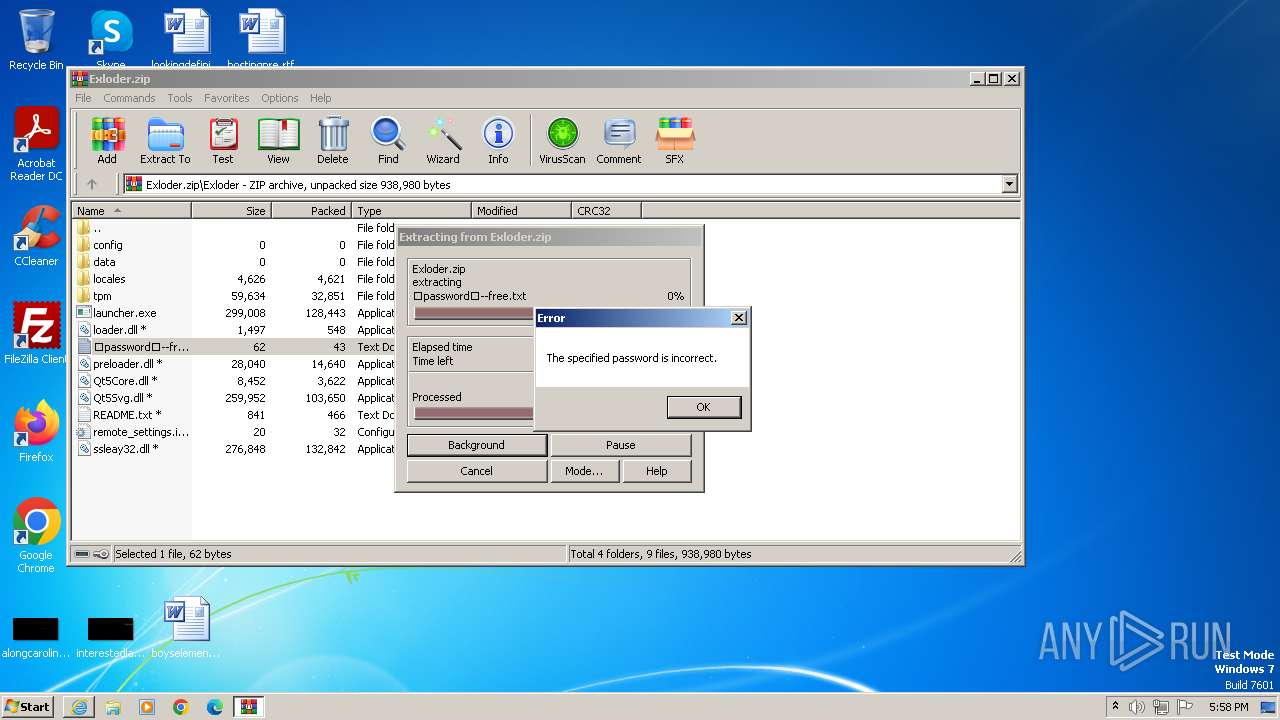Screen dimensions: 1280x720
Task: Open Microsoft Edge from taskbar
Action: click(x=215, y=707)
